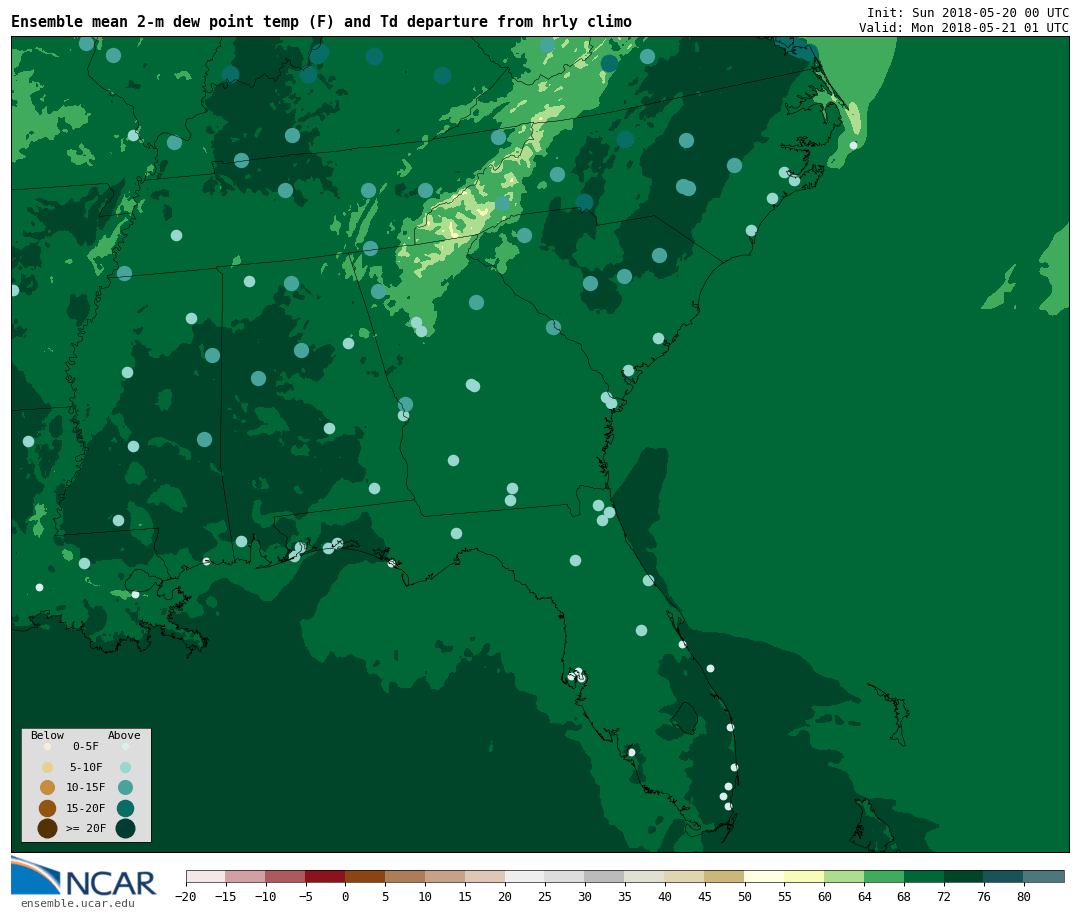This screenshot has height=915, width=1080.
Task: Click the darkest teal '>= 20F' above legend dot
Action: 125,828
